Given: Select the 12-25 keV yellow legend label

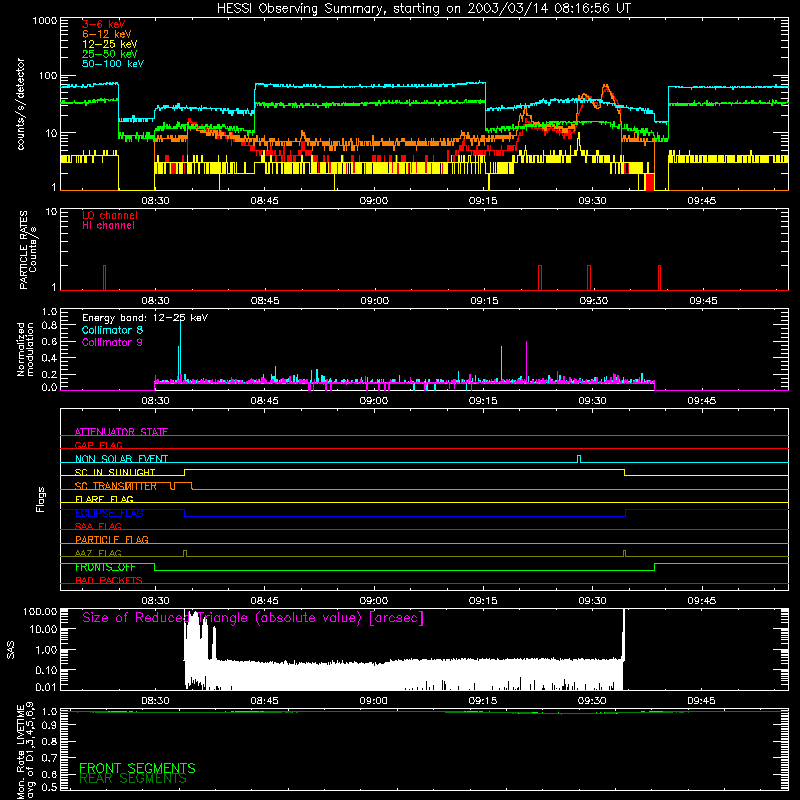Looking at the screenshot, I should point(110,44).
